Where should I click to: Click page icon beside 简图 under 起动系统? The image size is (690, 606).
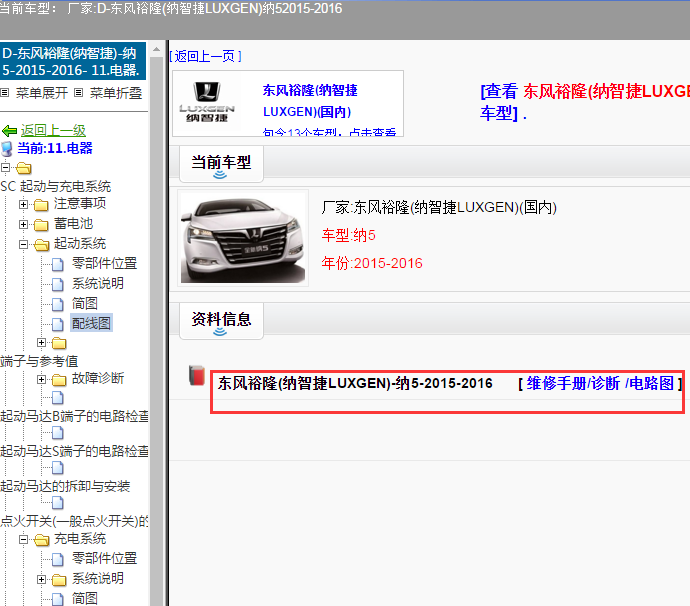pos(58,304)
